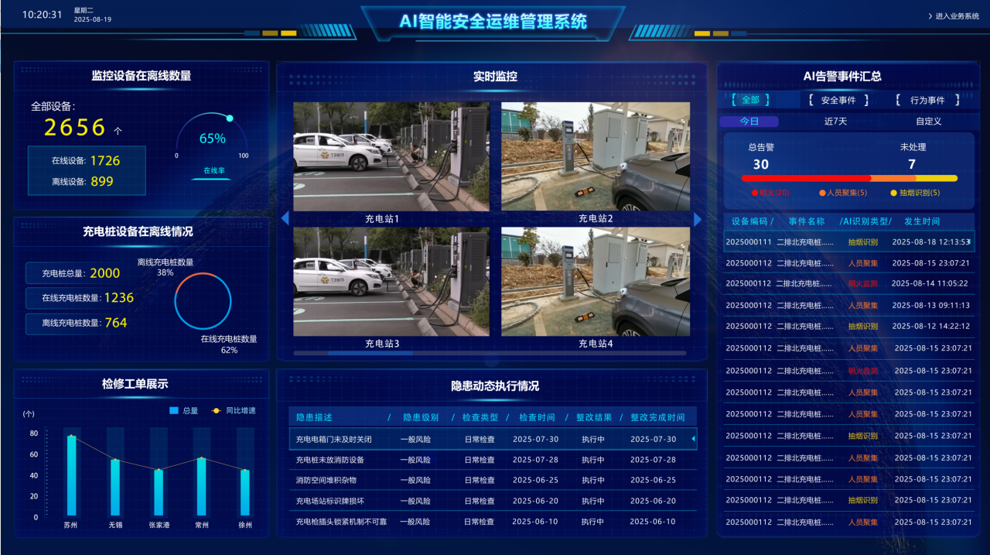Image resolution: width=991 pixels, height=555 pixels.
Task: Open the 充电站1 camera feed
Action: coord(391,157)
